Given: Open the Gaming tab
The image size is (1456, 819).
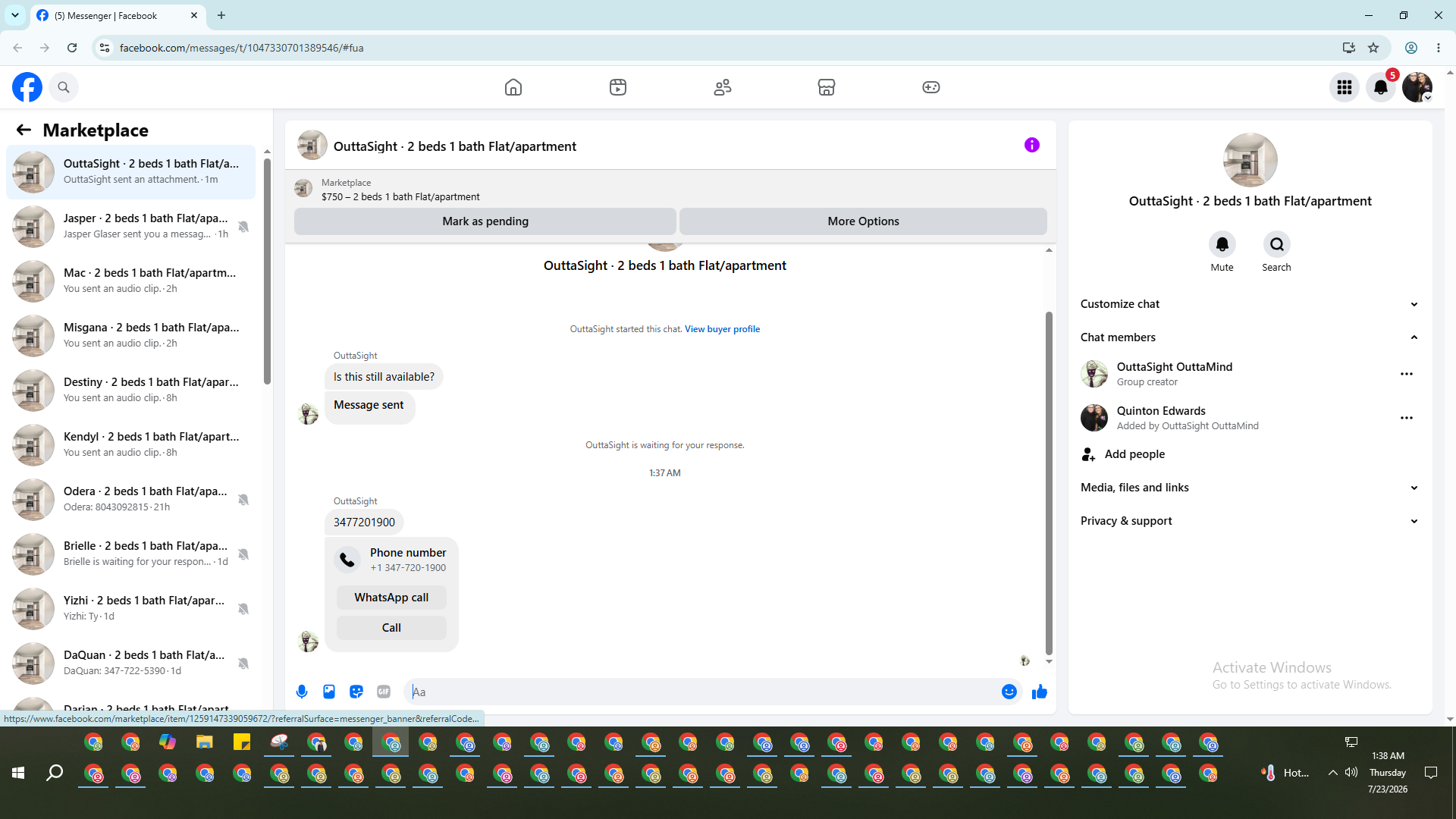Looking at the screenshot, I should click(931, 87).
